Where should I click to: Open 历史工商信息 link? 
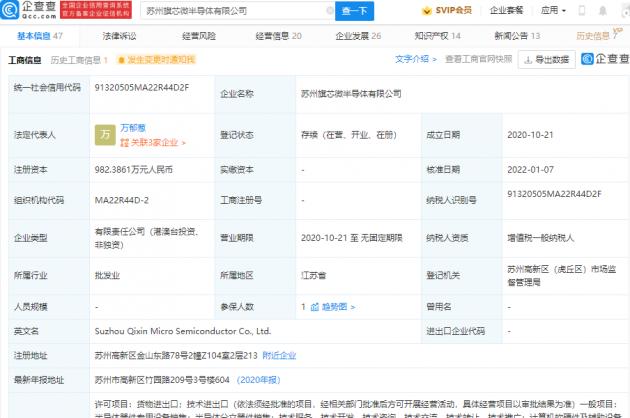[x=79, y=60]
